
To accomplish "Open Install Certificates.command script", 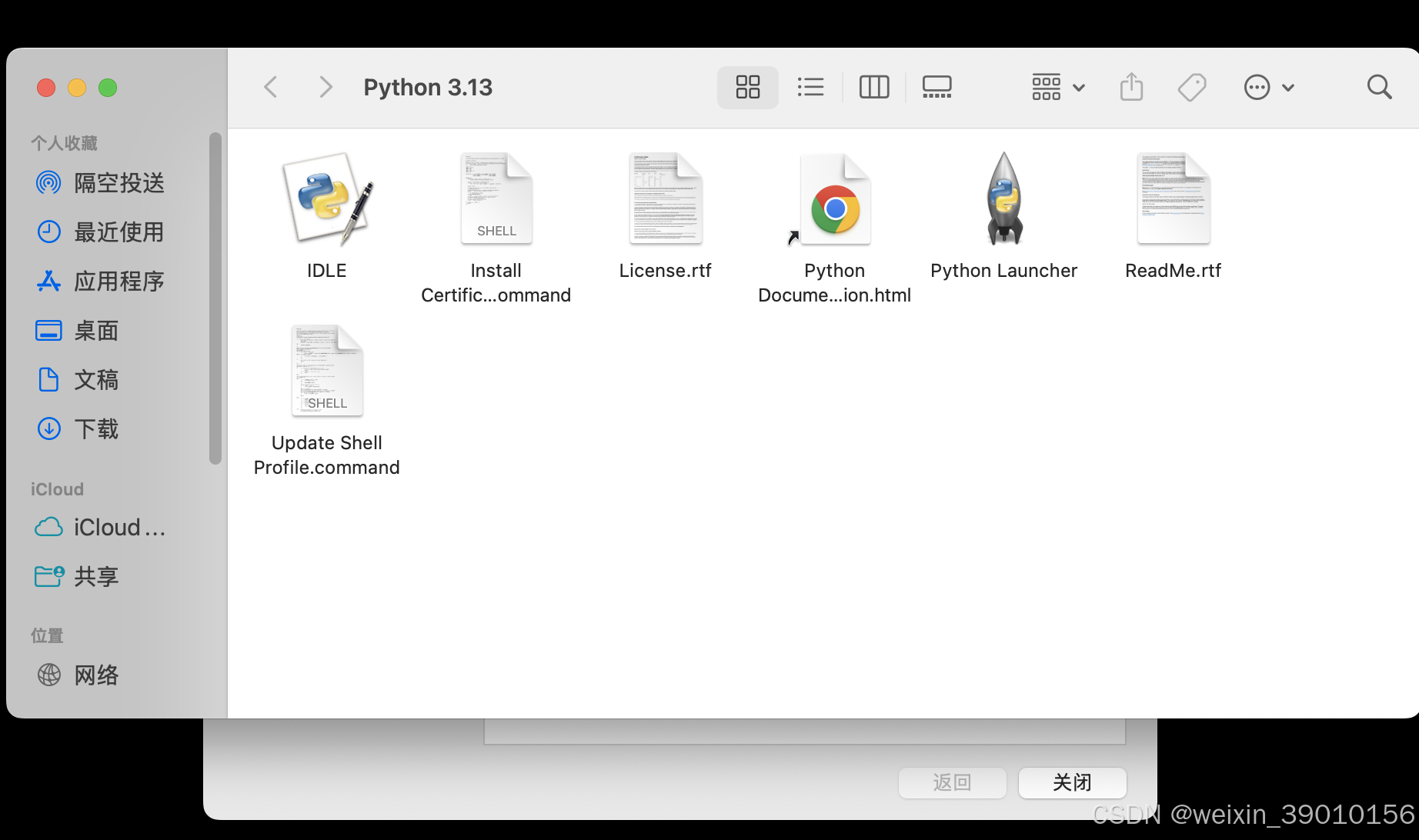I will [496, 198].
